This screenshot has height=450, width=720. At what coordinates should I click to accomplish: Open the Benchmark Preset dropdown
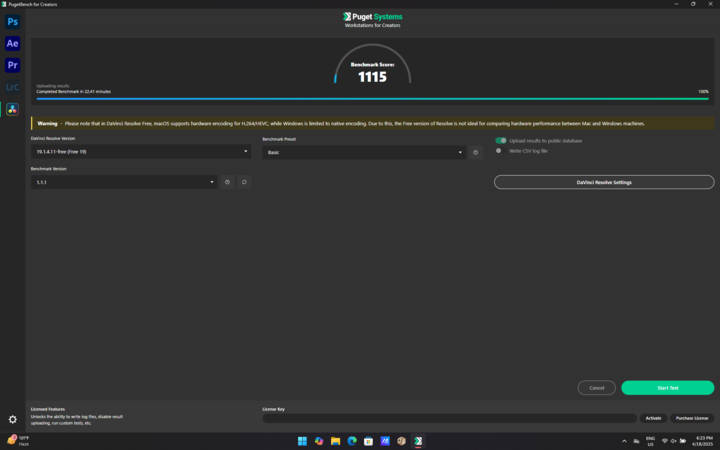364,152
